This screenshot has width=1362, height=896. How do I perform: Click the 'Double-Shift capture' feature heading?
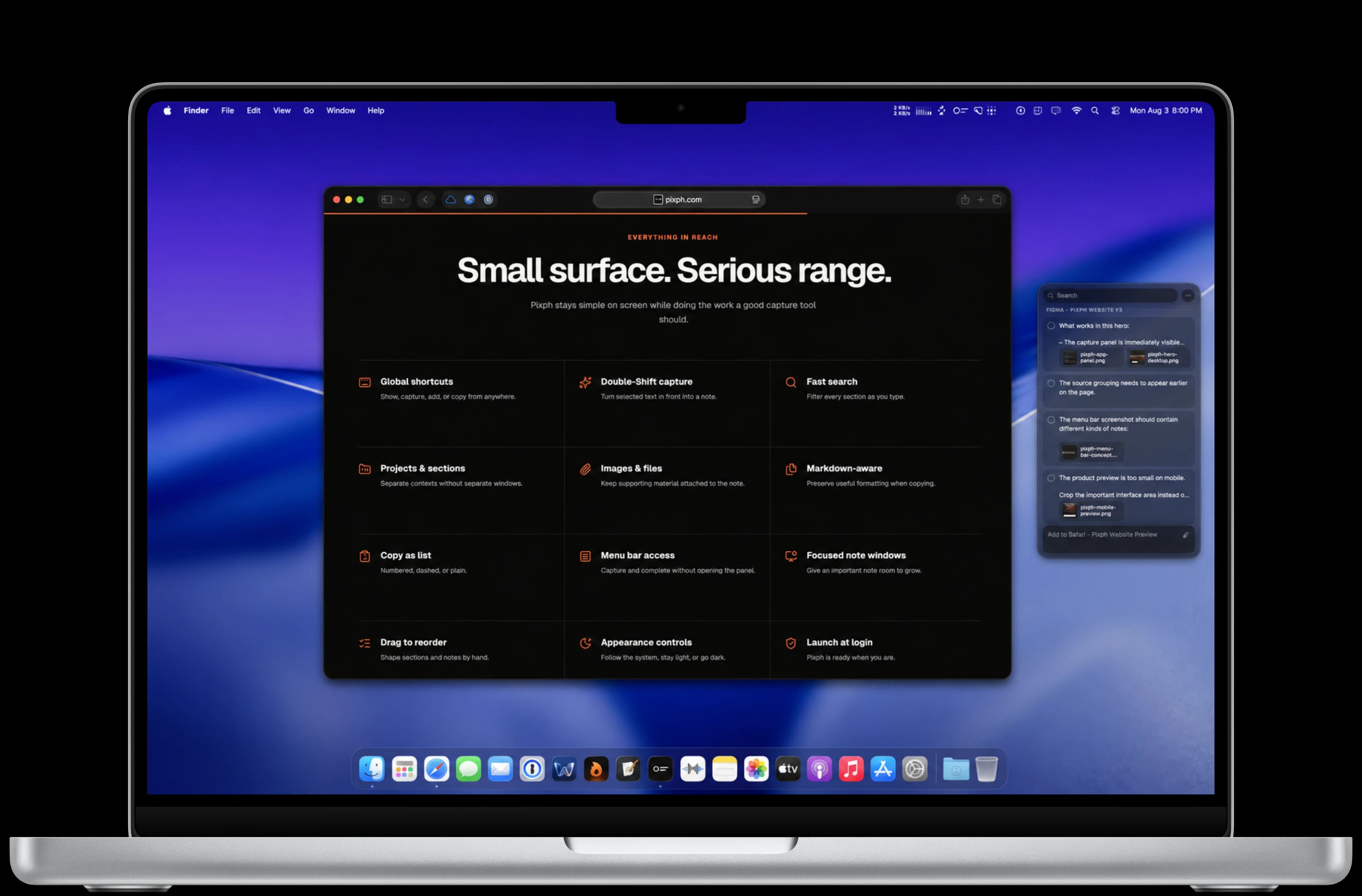tap(647, 382)
